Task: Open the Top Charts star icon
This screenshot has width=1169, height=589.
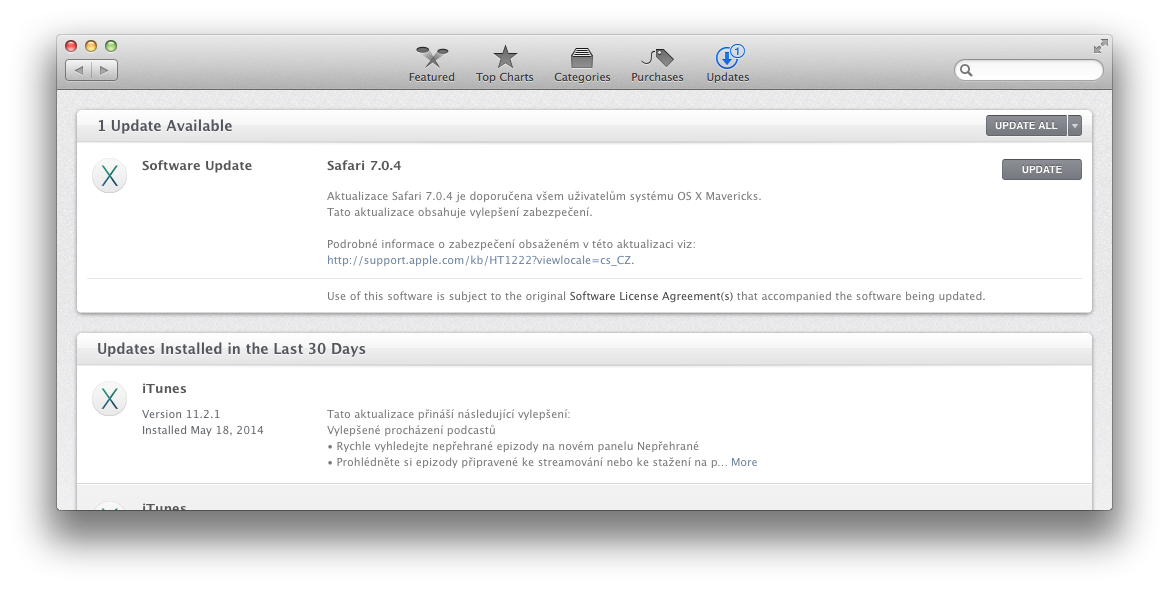Action: coord(505,57)
